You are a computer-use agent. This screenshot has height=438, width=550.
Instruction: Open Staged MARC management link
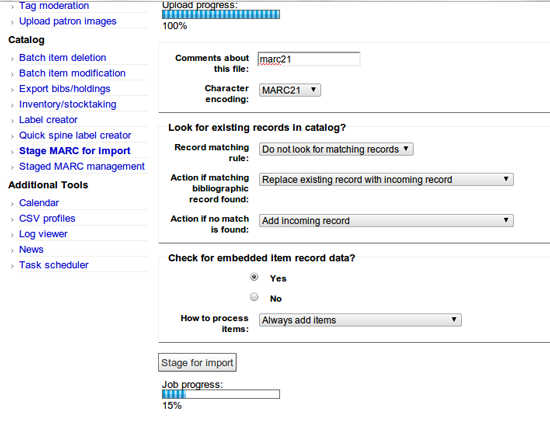pyautogui.click(x=82, y=166)
